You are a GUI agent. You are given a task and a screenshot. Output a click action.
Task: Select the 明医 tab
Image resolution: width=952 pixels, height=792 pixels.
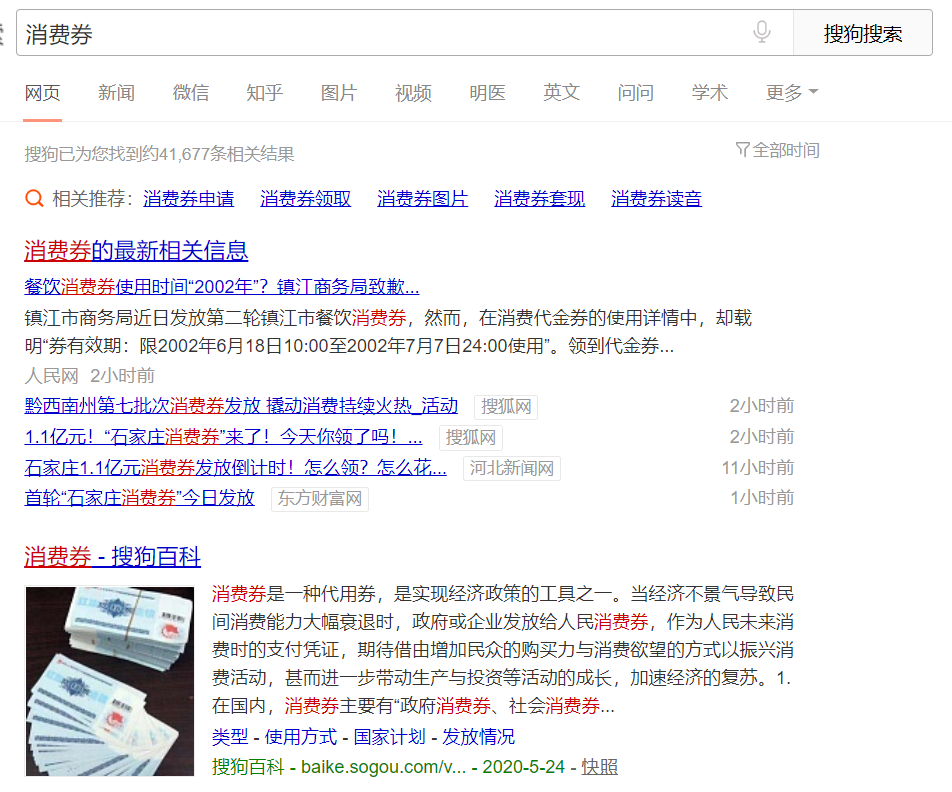(x=488, y=92)
